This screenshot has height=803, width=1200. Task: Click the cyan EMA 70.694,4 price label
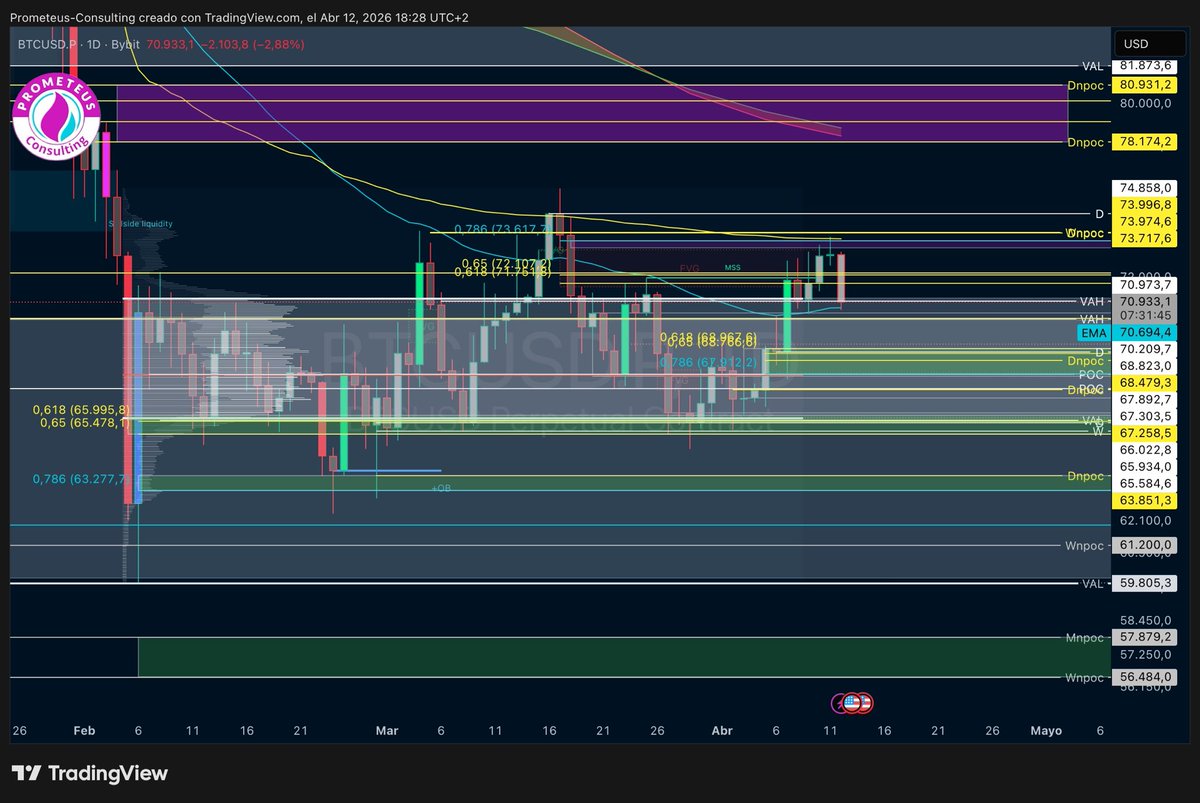(1145, 331)
